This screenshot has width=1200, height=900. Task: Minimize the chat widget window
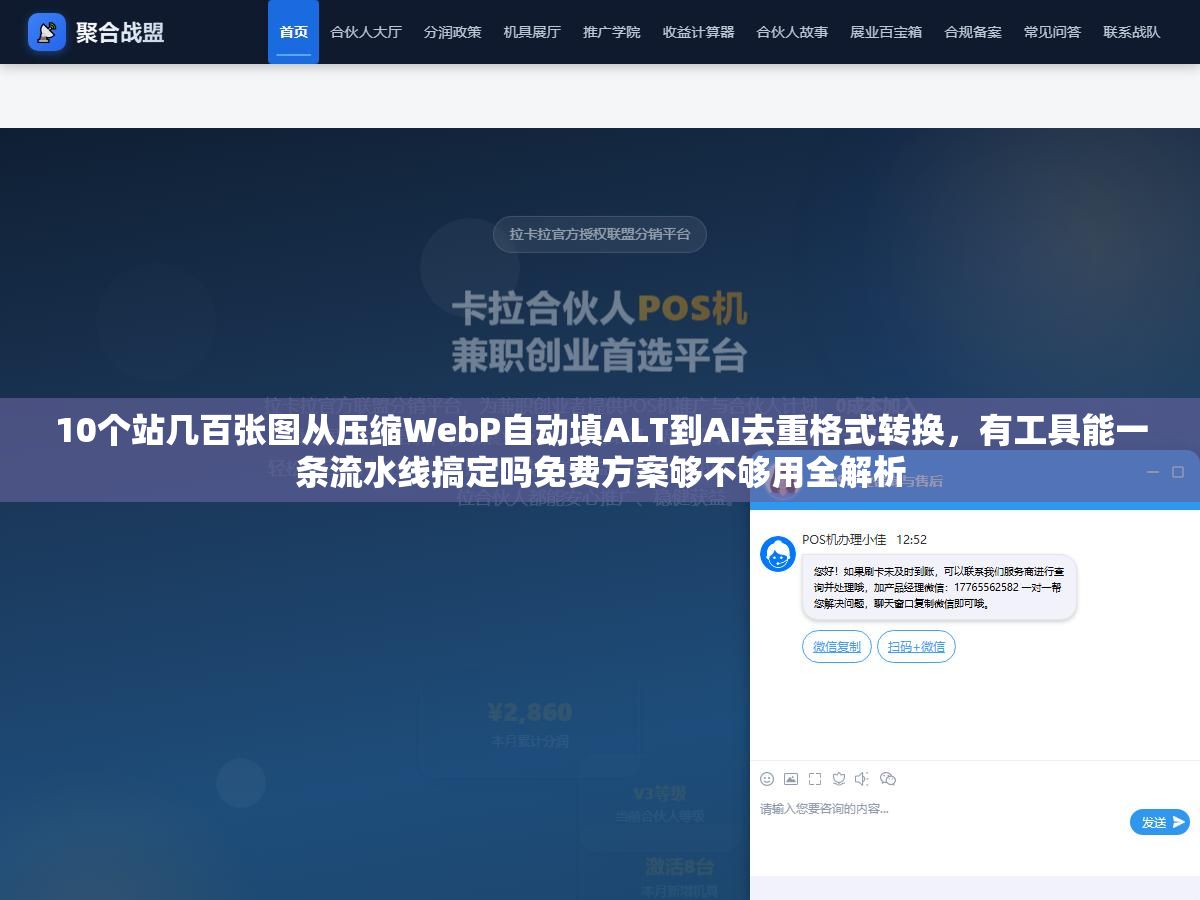pos(1153,472)
